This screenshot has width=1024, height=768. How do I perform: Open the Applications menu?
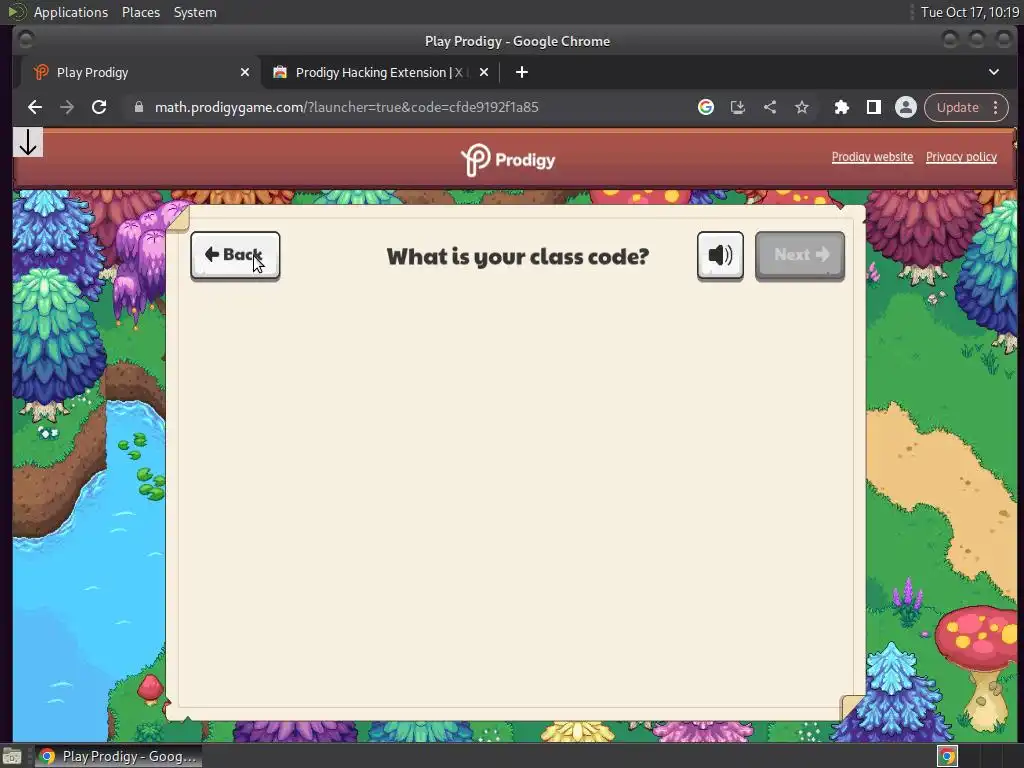[x=71, y=12]
